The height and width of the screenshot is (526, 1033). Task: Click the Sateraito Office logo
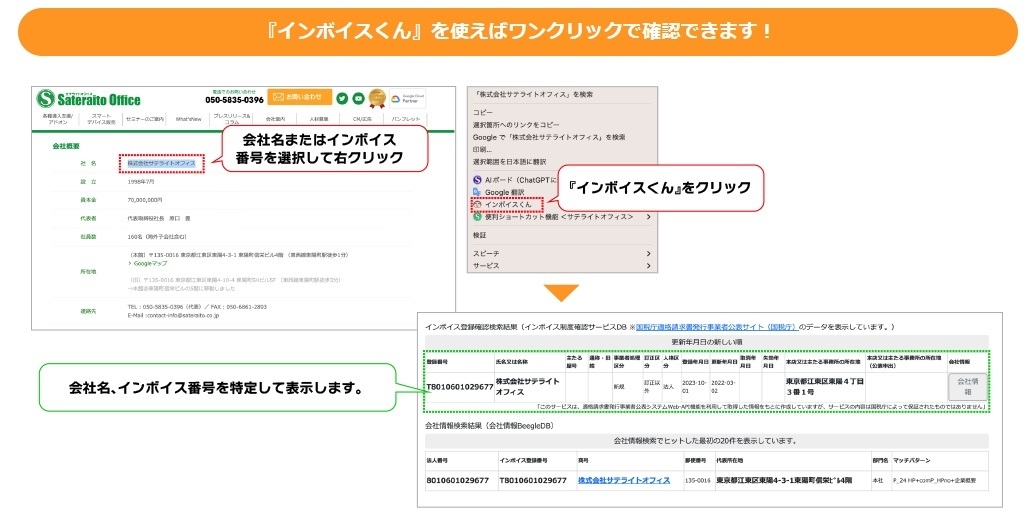coord(89,98)
